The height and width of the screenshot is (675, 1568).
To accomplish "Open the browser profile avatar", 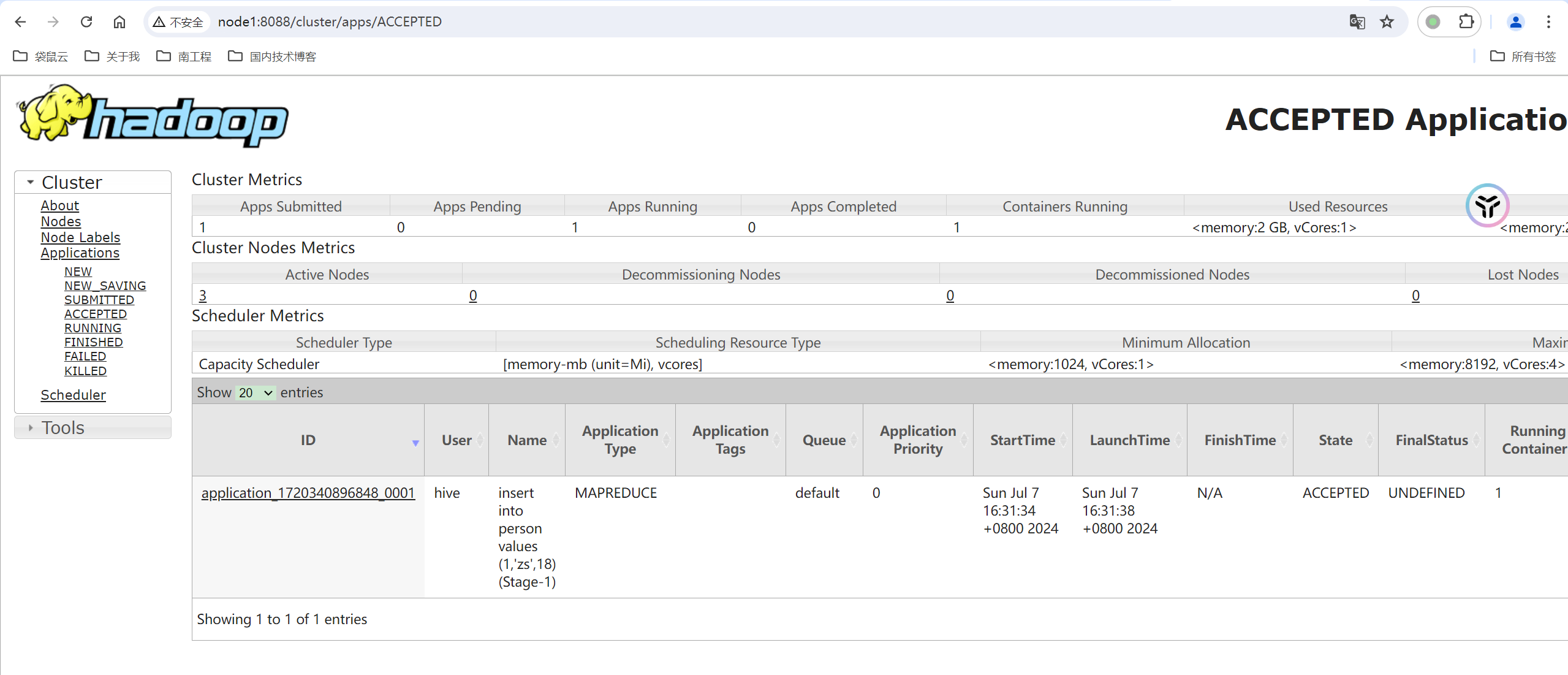I will tap(1515, 22).
